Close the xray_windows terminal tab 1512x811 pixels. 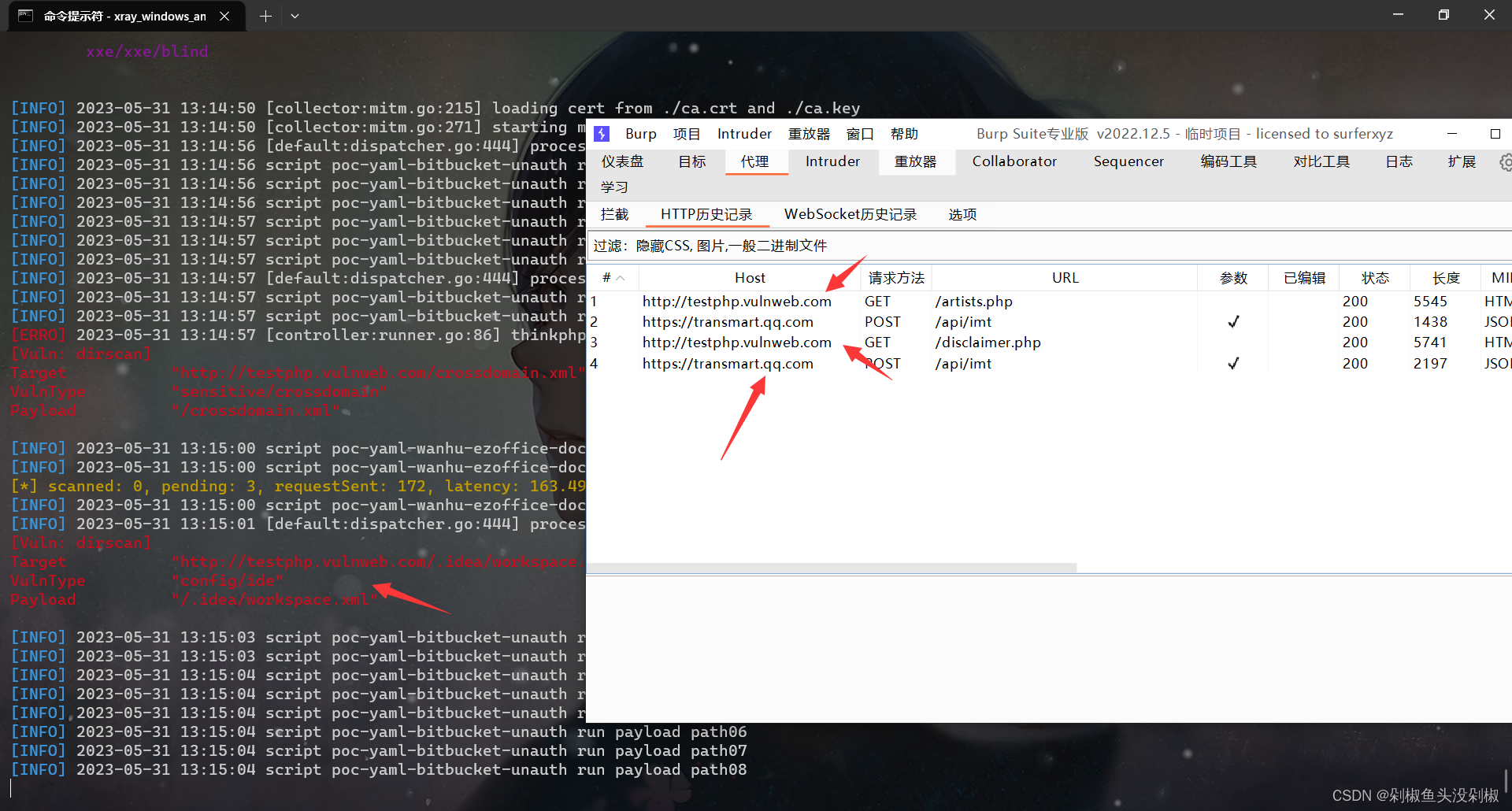(224, 16)
